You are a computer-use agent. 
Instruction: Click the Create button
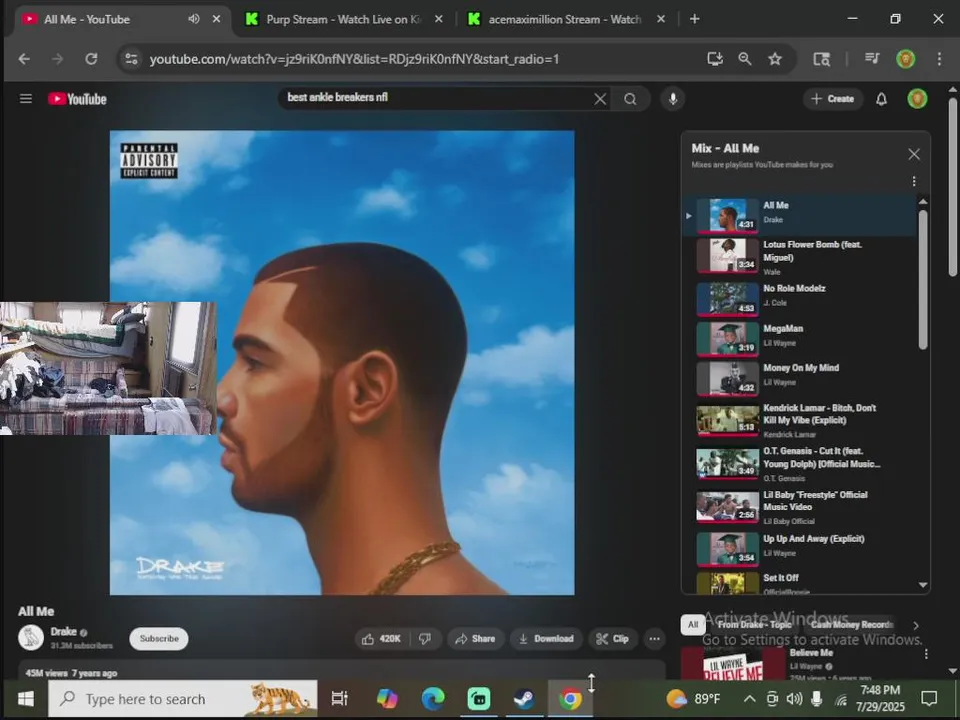coord(833,99)
